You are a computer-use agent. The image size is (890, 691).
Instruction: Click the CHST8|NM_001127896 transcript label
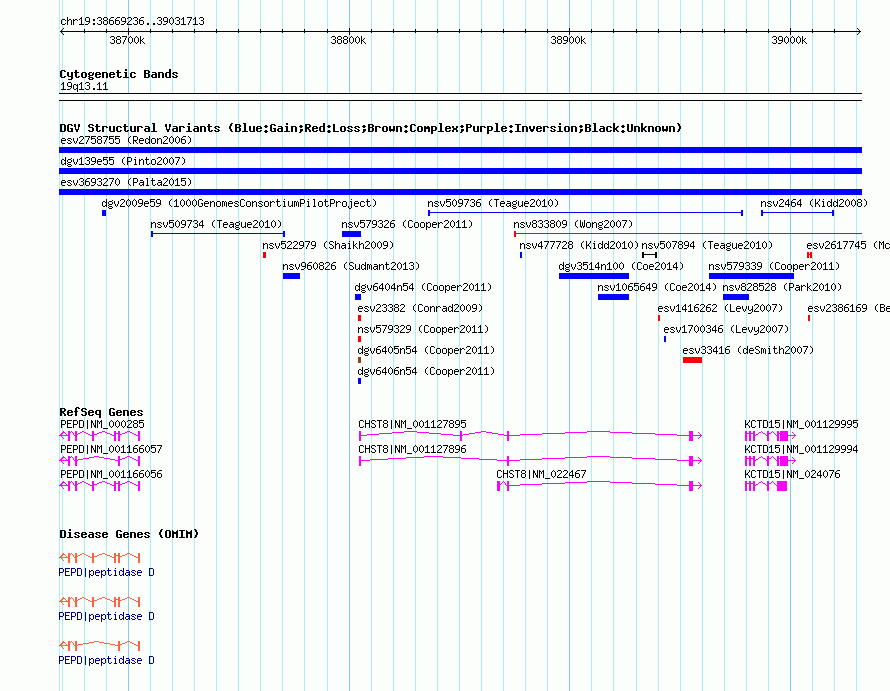[x=413, y=449]
